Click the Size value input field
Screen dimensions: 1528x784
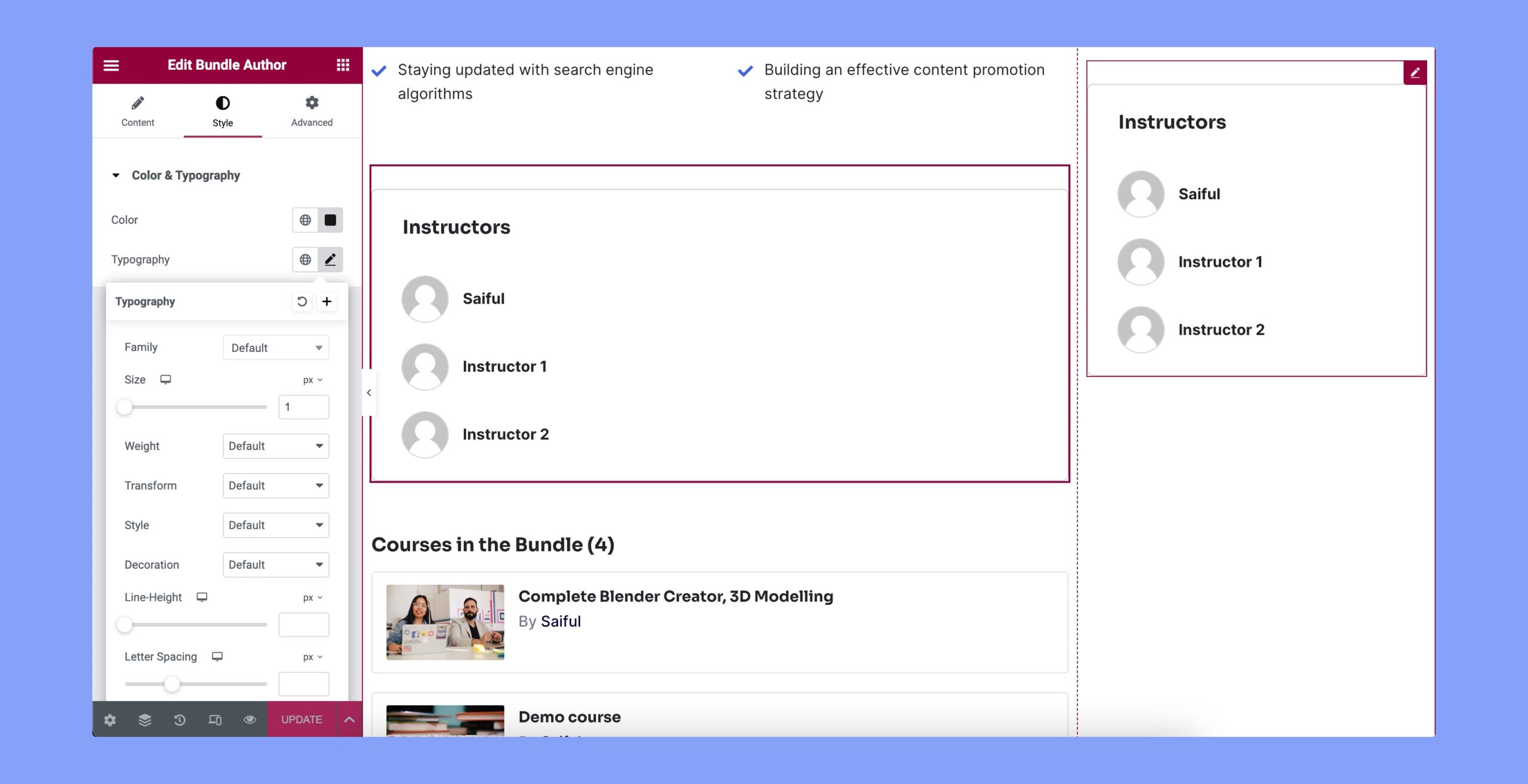click(x=304, y=407)
